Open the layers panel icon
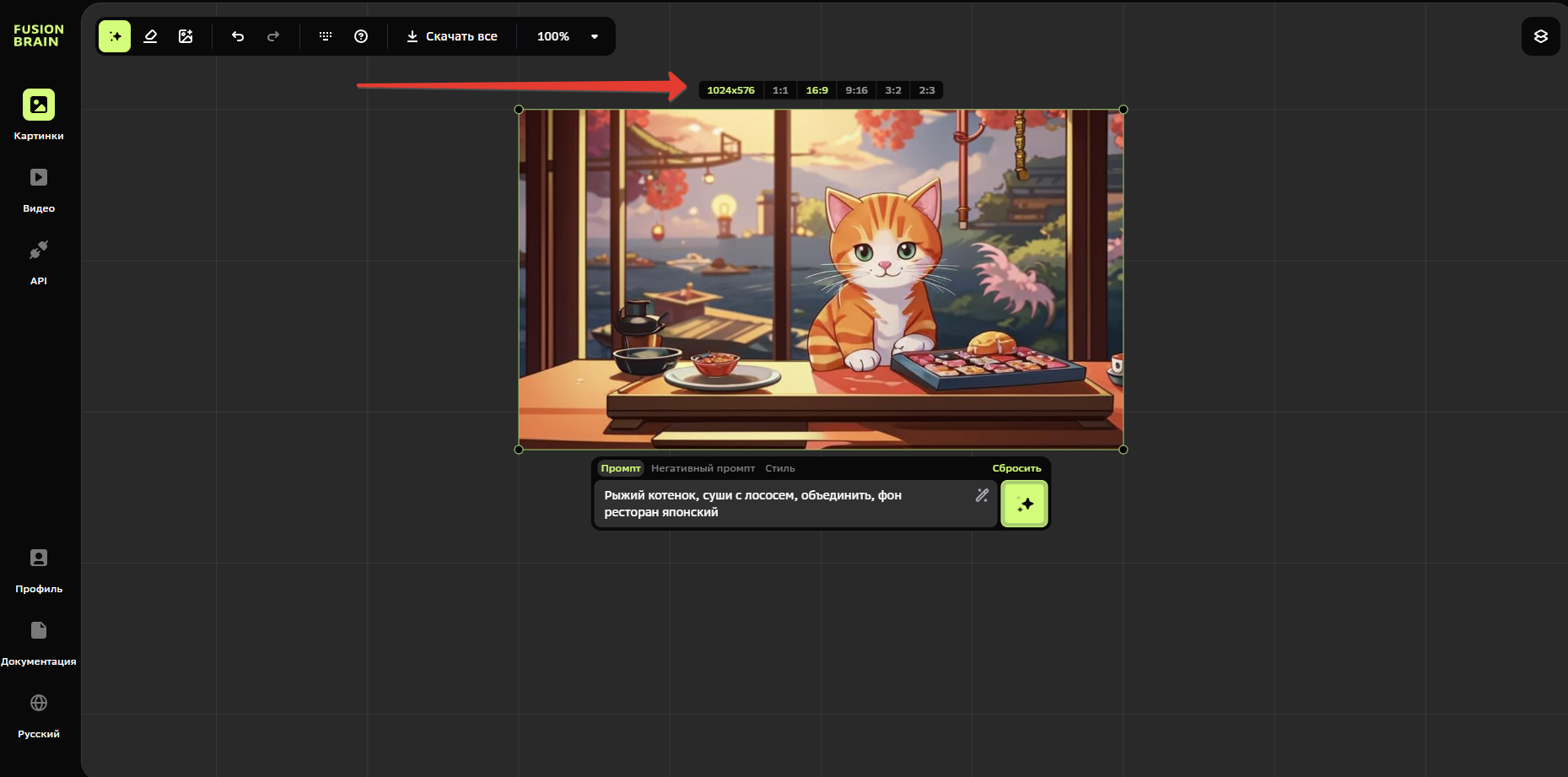Screen dimensions: 1568x777 1540,36
